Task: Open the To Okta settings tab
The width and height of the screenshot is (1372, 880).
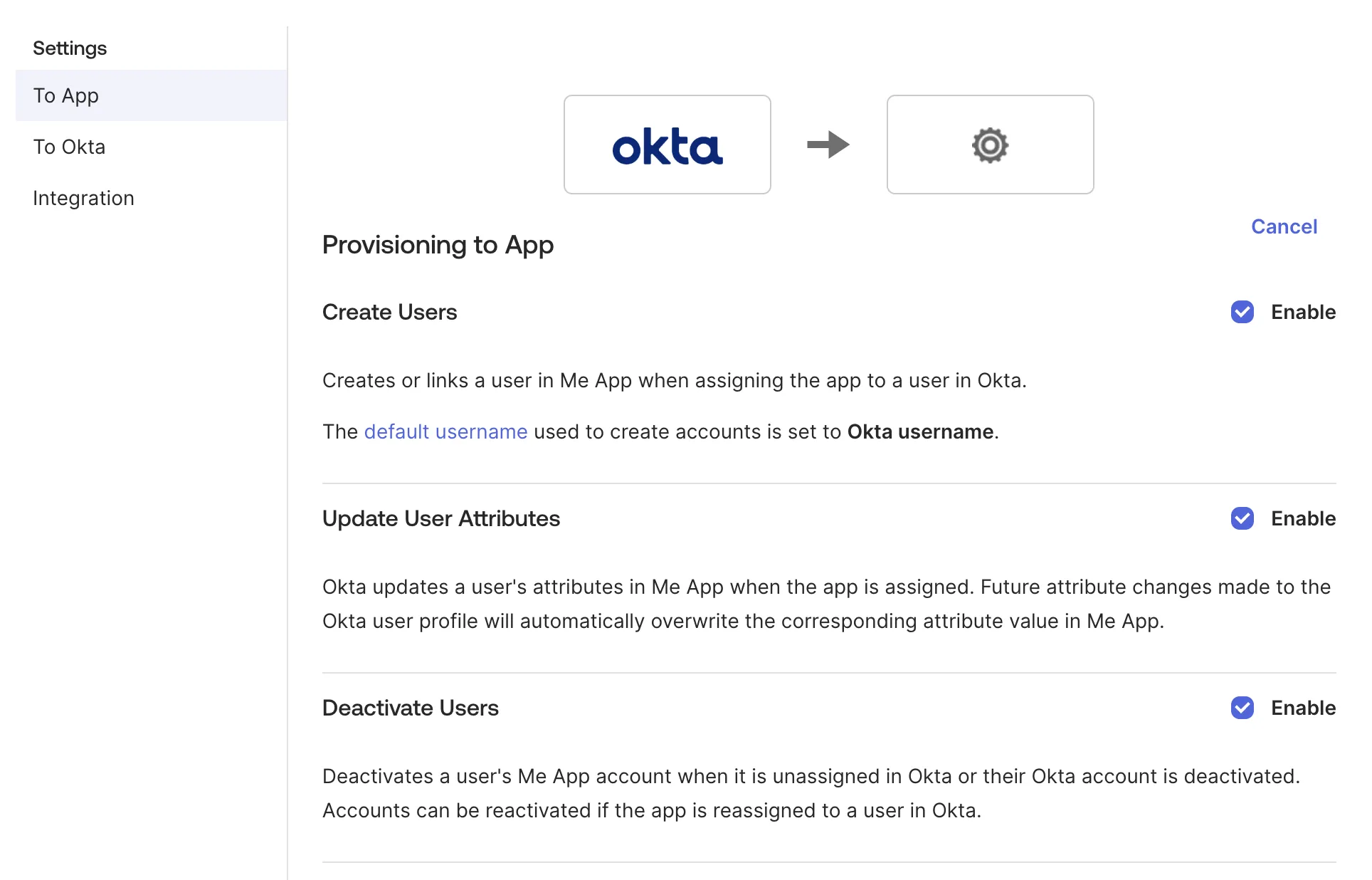Action: tap(152, 147)
